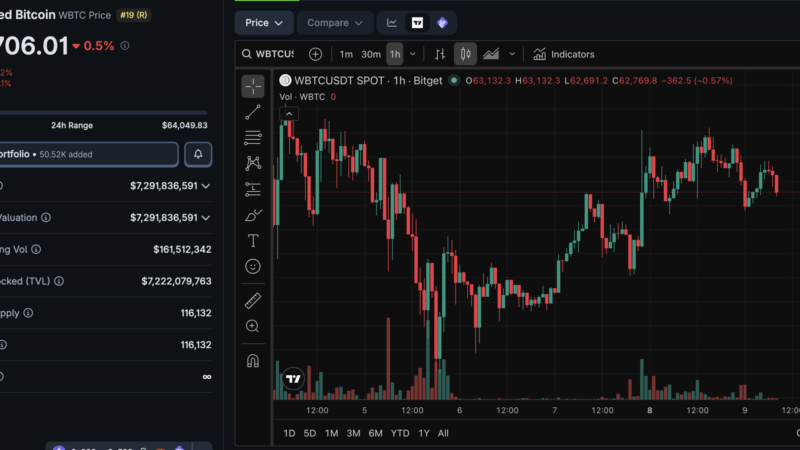Select the 1m interval

[x=346, y=54]
